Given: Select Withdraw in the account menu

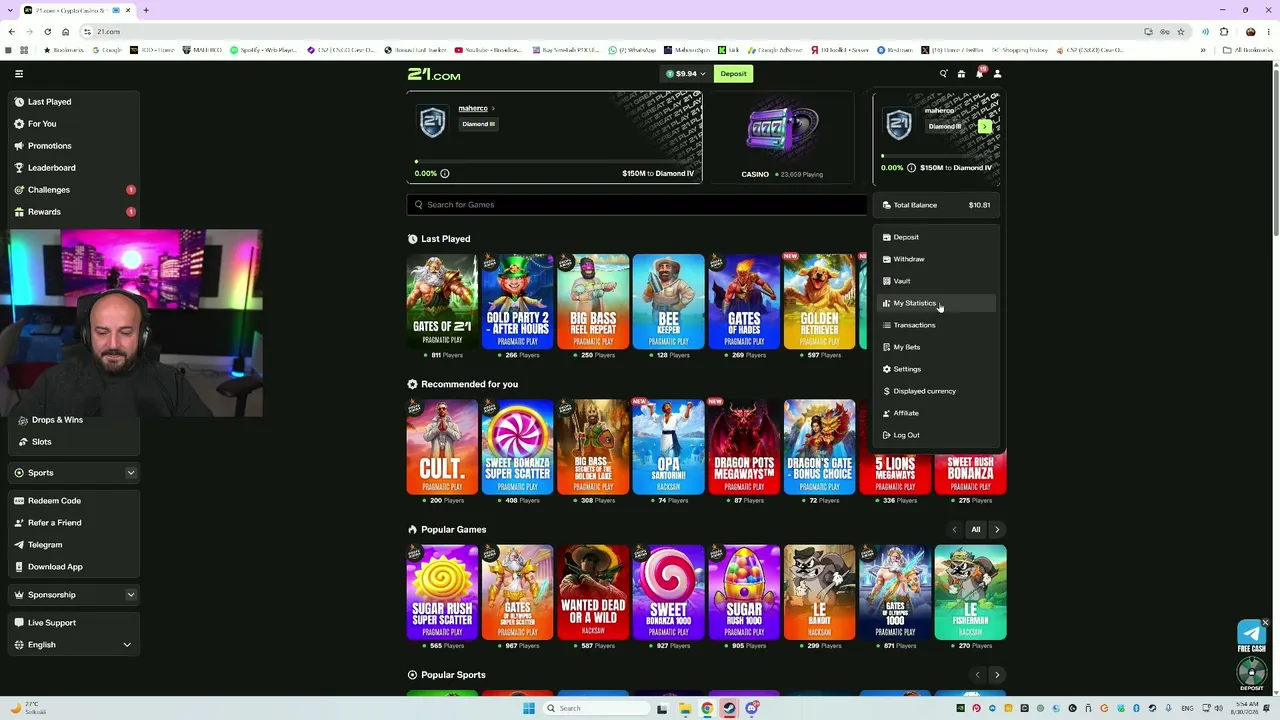Looking at the screenshot, I should pyautogui.click(x=937, y=259).
